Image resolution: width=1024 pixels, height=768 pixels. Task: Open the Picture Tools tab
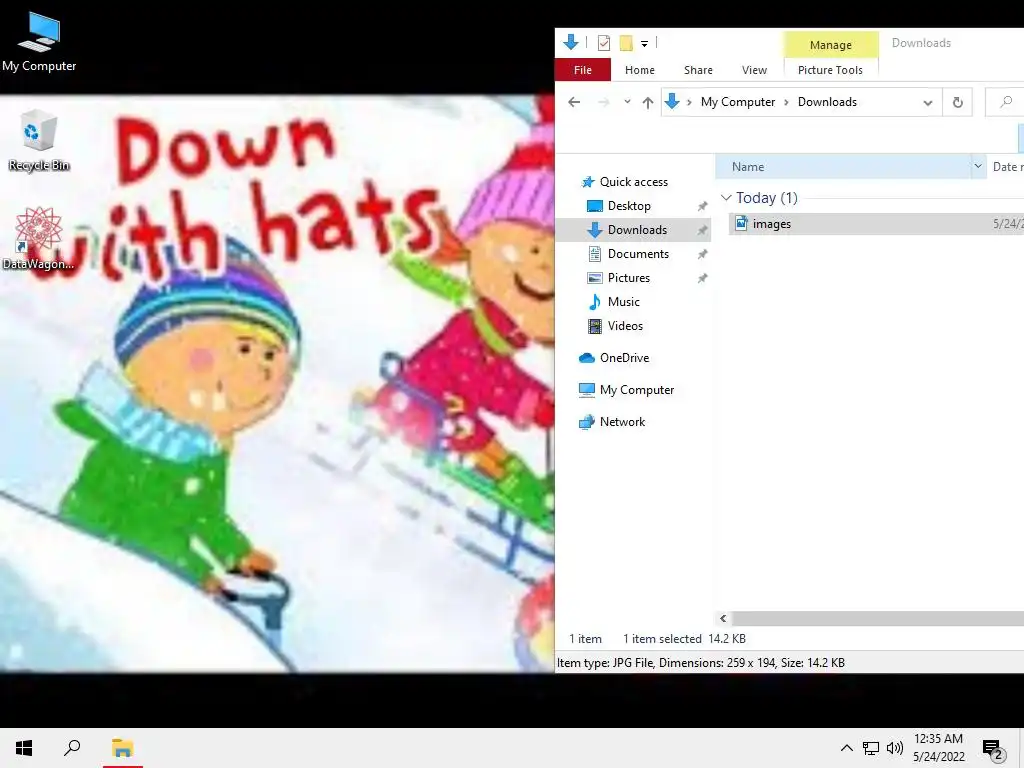(830, 70)
